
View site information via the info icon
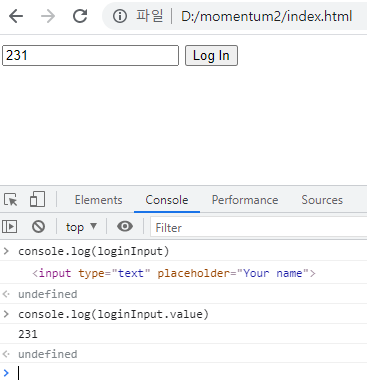(120, 16)
